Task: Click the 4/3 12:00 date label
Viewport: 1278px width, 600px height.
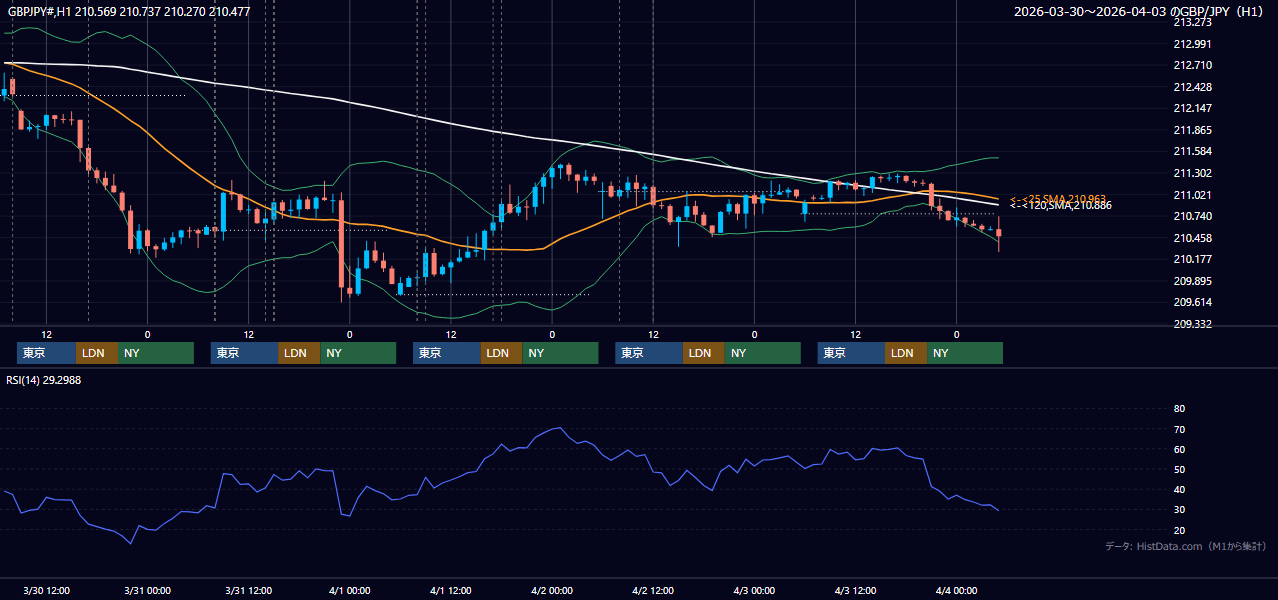Action: click(855, 590)
